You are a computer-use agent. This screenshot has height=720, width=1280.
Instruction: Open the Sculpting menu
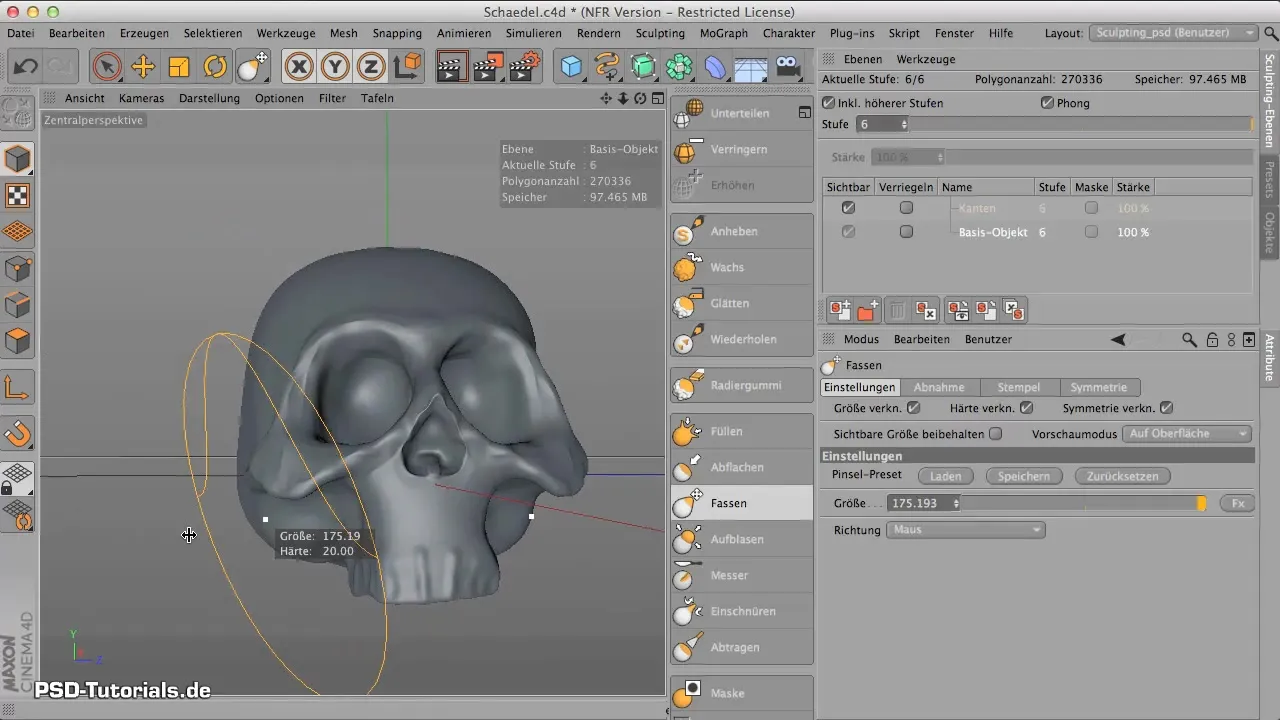coord(660,33)
